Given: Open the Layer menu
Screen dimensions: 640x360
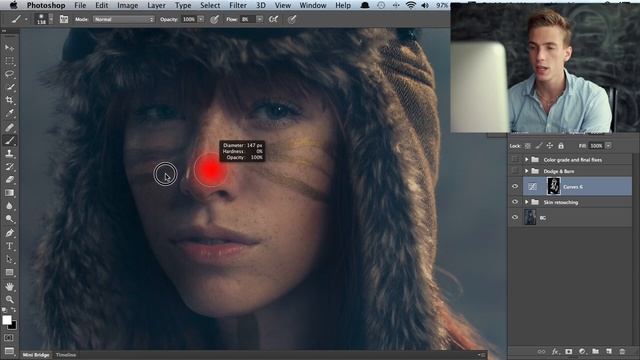Looking at the screenshot, I should 156,5.
